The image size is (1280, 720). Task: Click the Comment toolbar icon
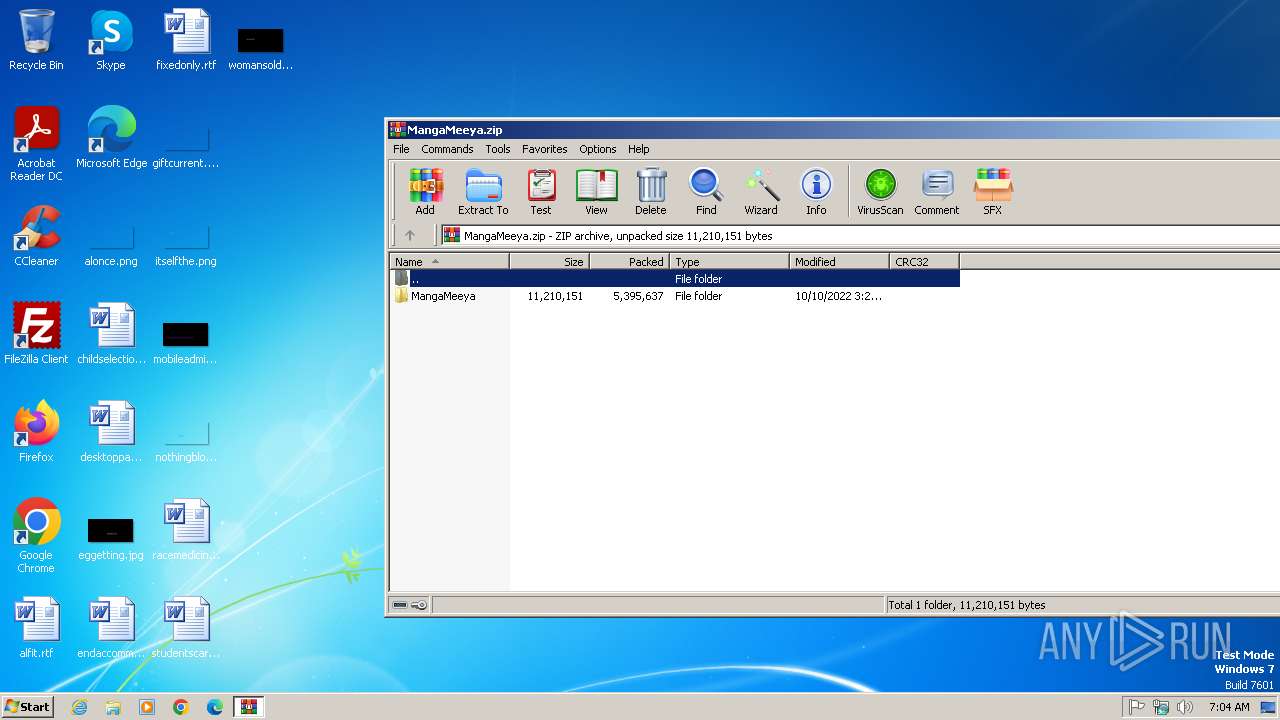(937, 191)
